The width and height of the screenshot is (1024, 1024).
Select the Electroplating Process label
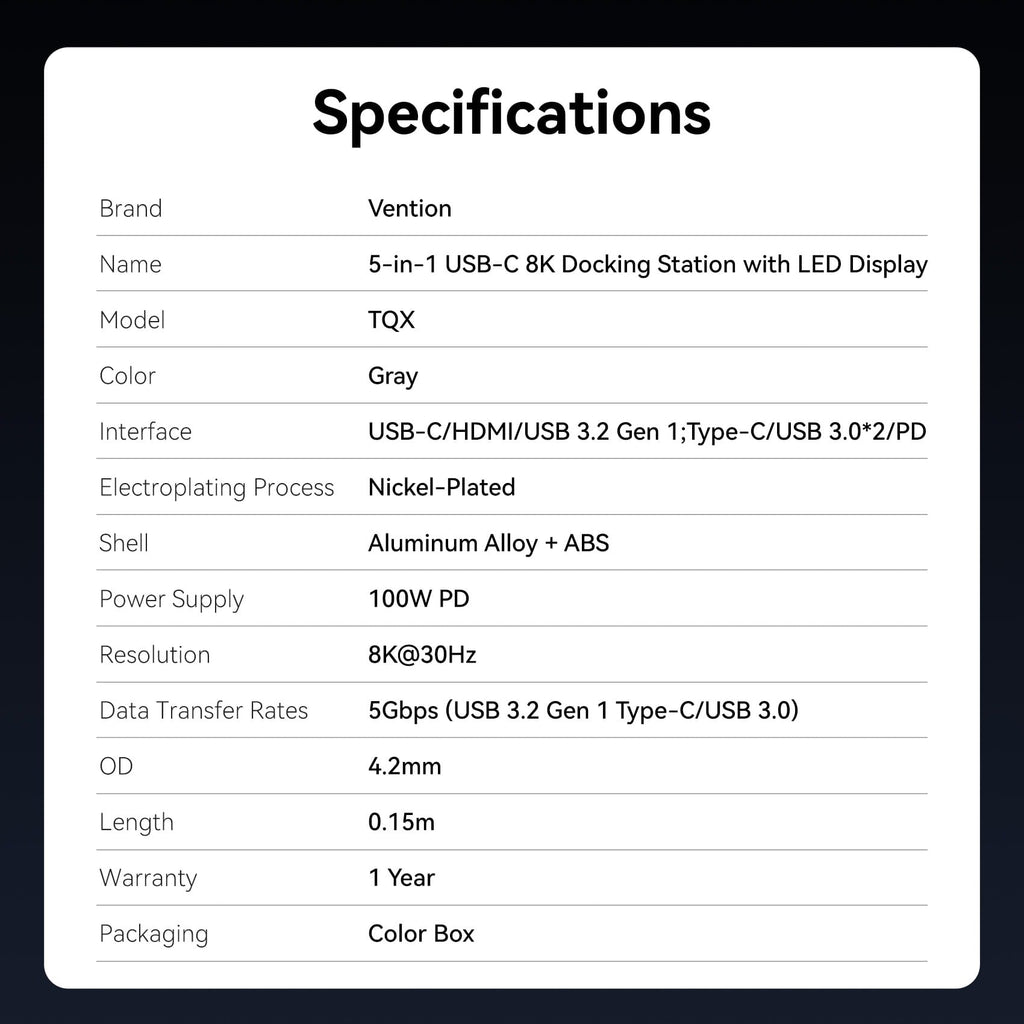[217, 488]
